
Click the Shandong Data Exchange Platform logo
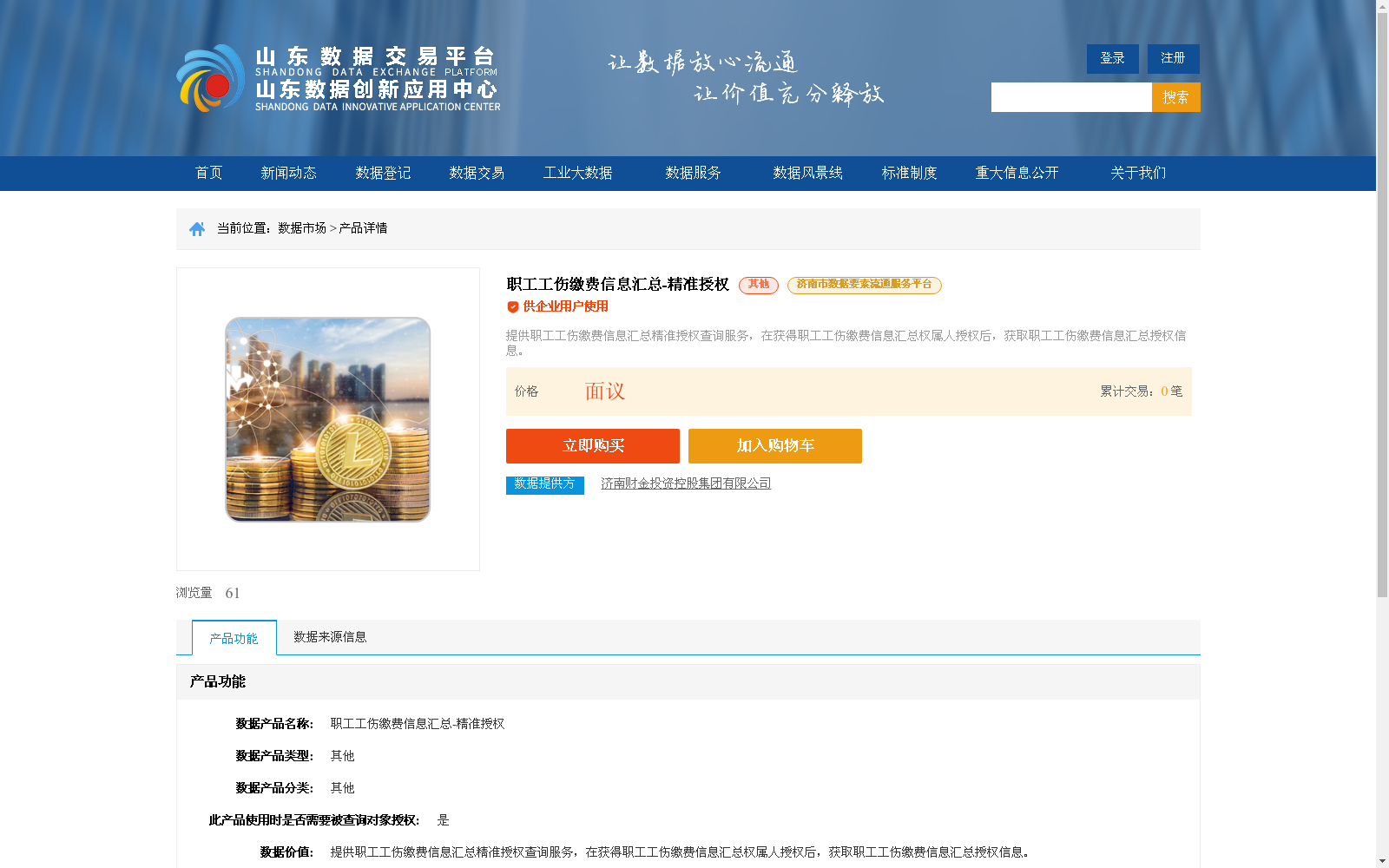click(x=339, y=79)
